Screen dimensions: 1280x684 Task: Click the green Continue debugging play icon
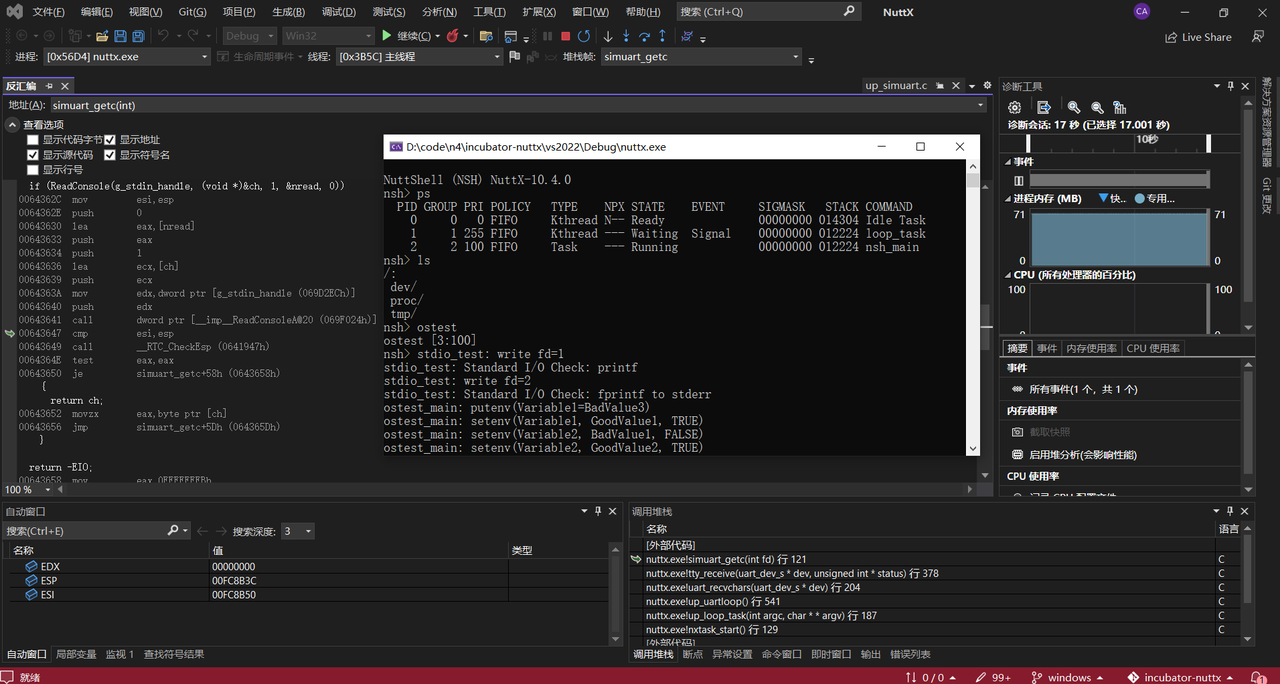387,36
